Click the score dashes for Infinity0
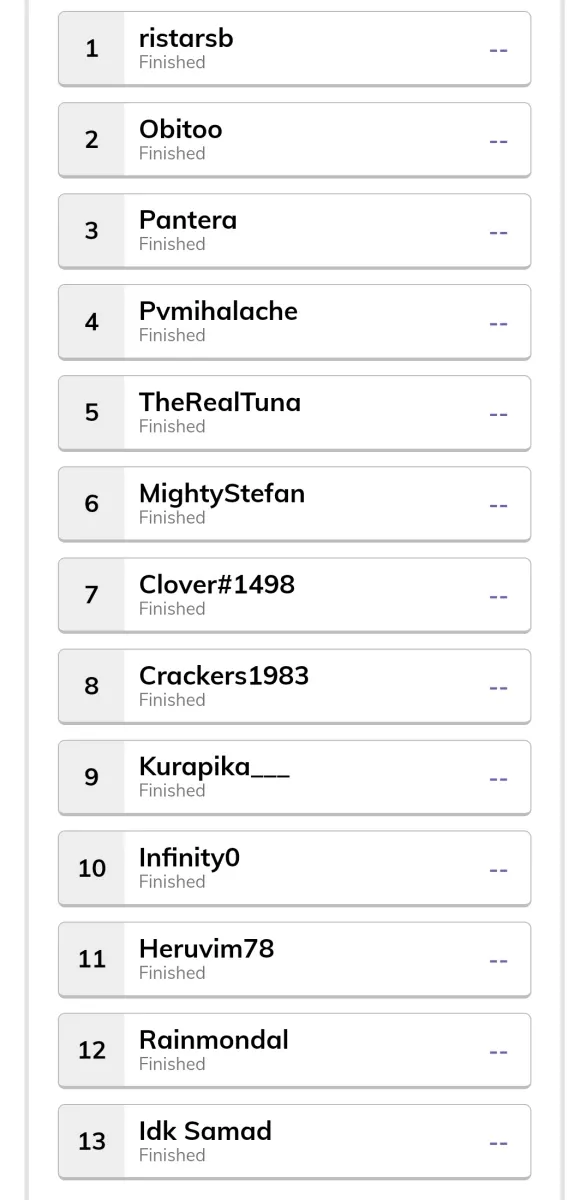 tap(499, 869)
